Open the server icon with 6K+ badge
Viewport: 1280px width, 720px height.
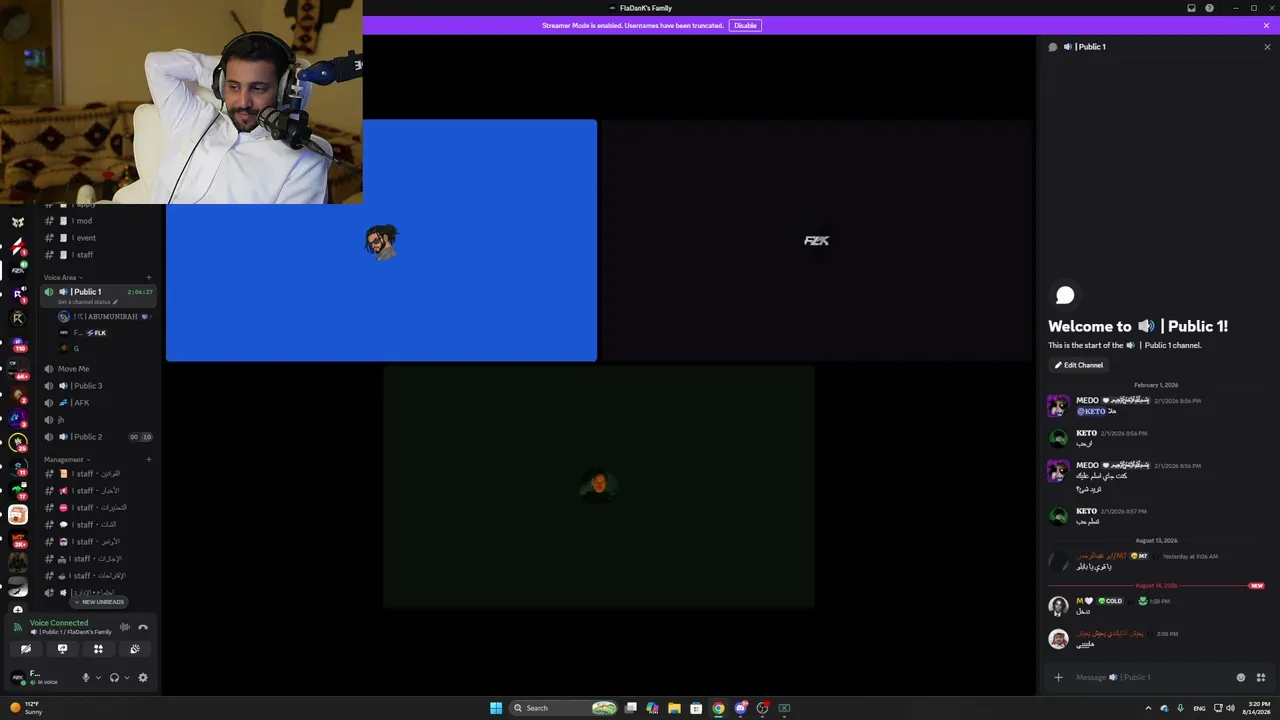pyautogui.click(x=18, y=371)
